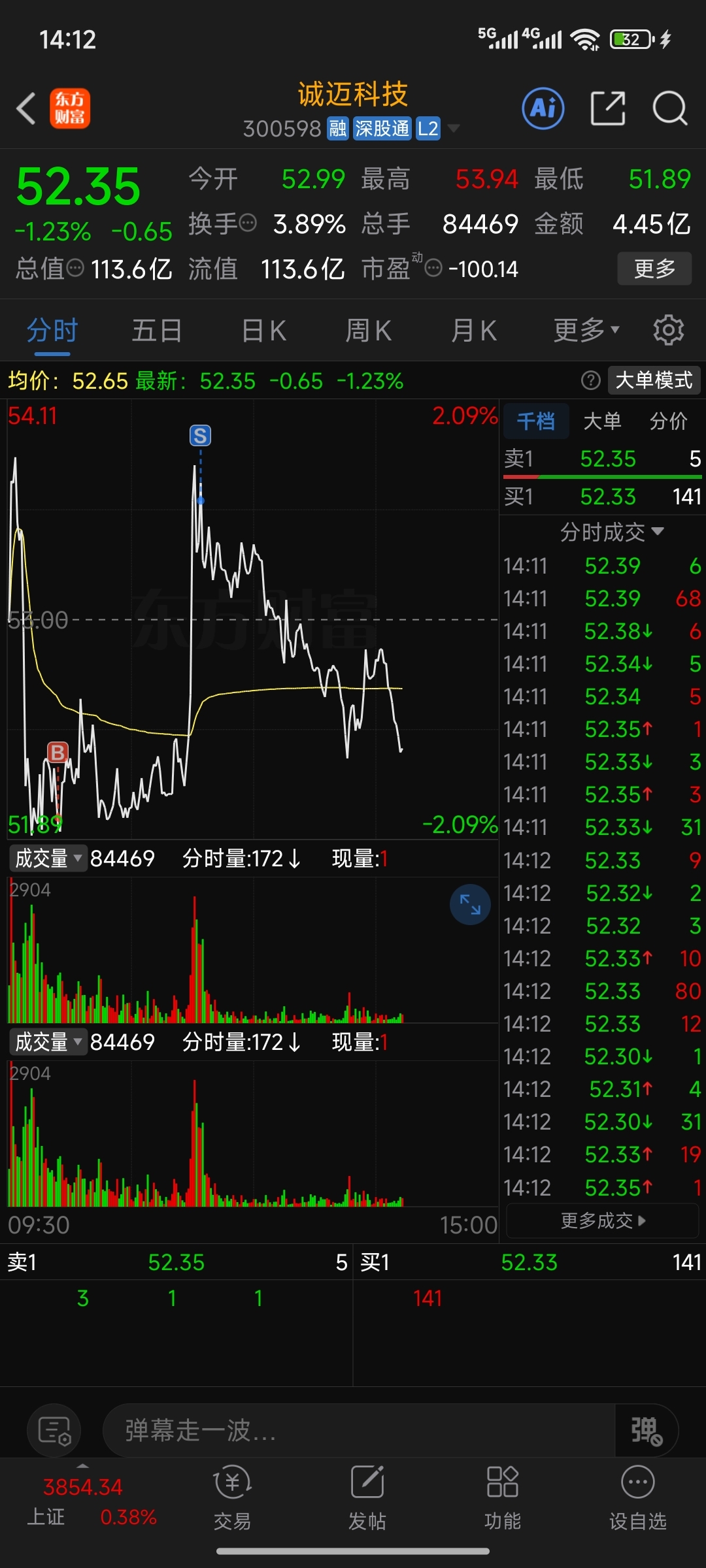Toggle the 弹 danmaku icon
Image resolution: width=706 pixels, height=1568 pixels.
pyautogui.click(x=647, y=1431)
